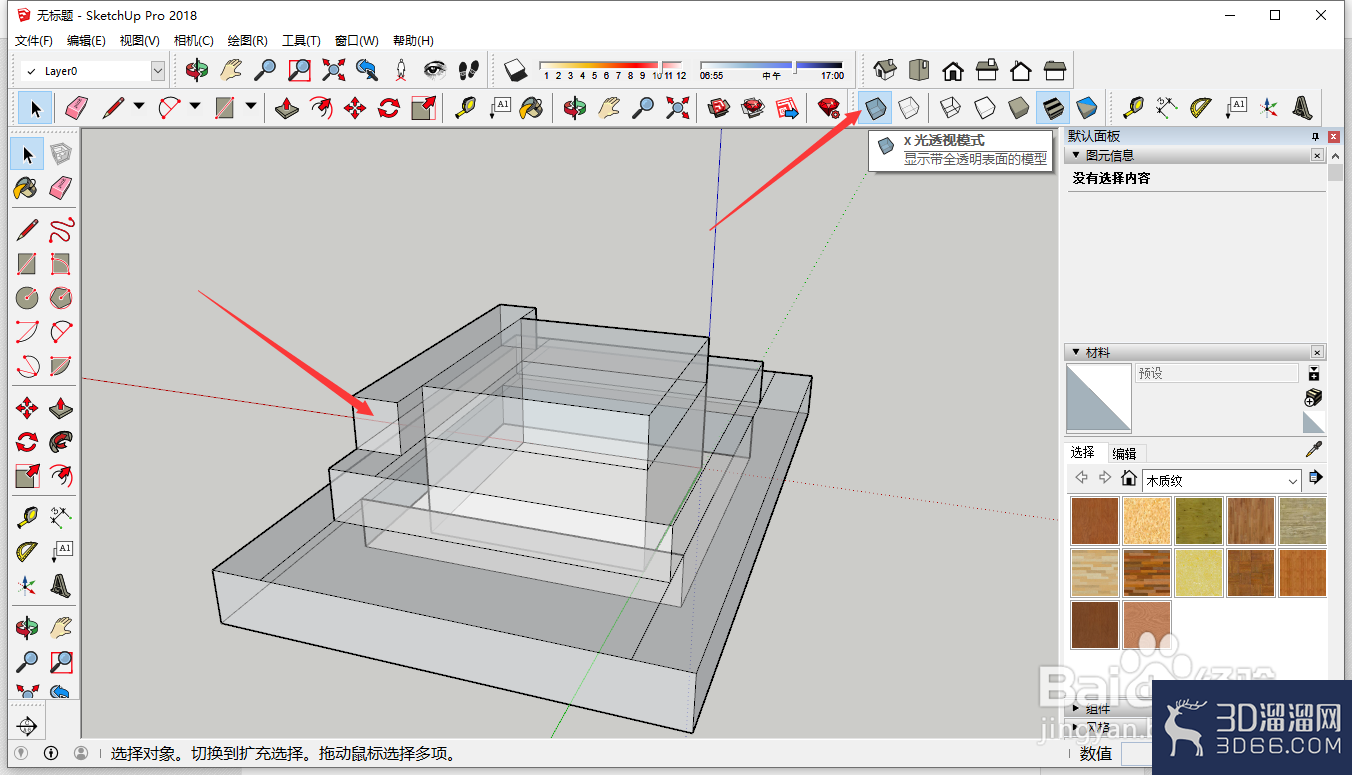1352x775 pixels.
Task: Select the Paint Bucket tool
Action: pos(27,187)
